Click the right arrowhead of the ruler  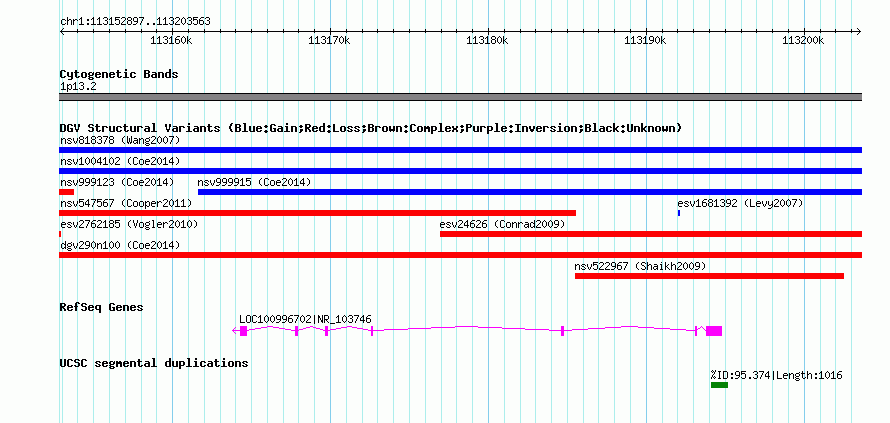(x=859, y=31)
